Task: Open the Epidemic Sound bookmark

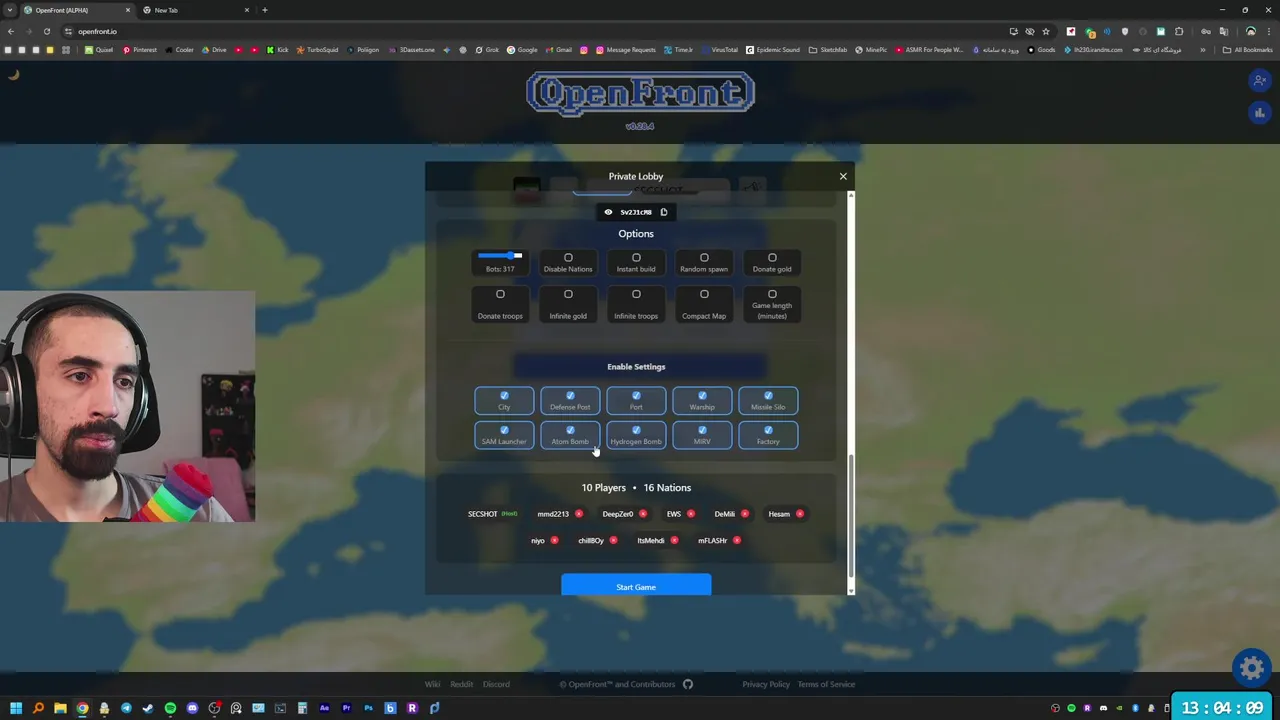Action: point(772,50)
